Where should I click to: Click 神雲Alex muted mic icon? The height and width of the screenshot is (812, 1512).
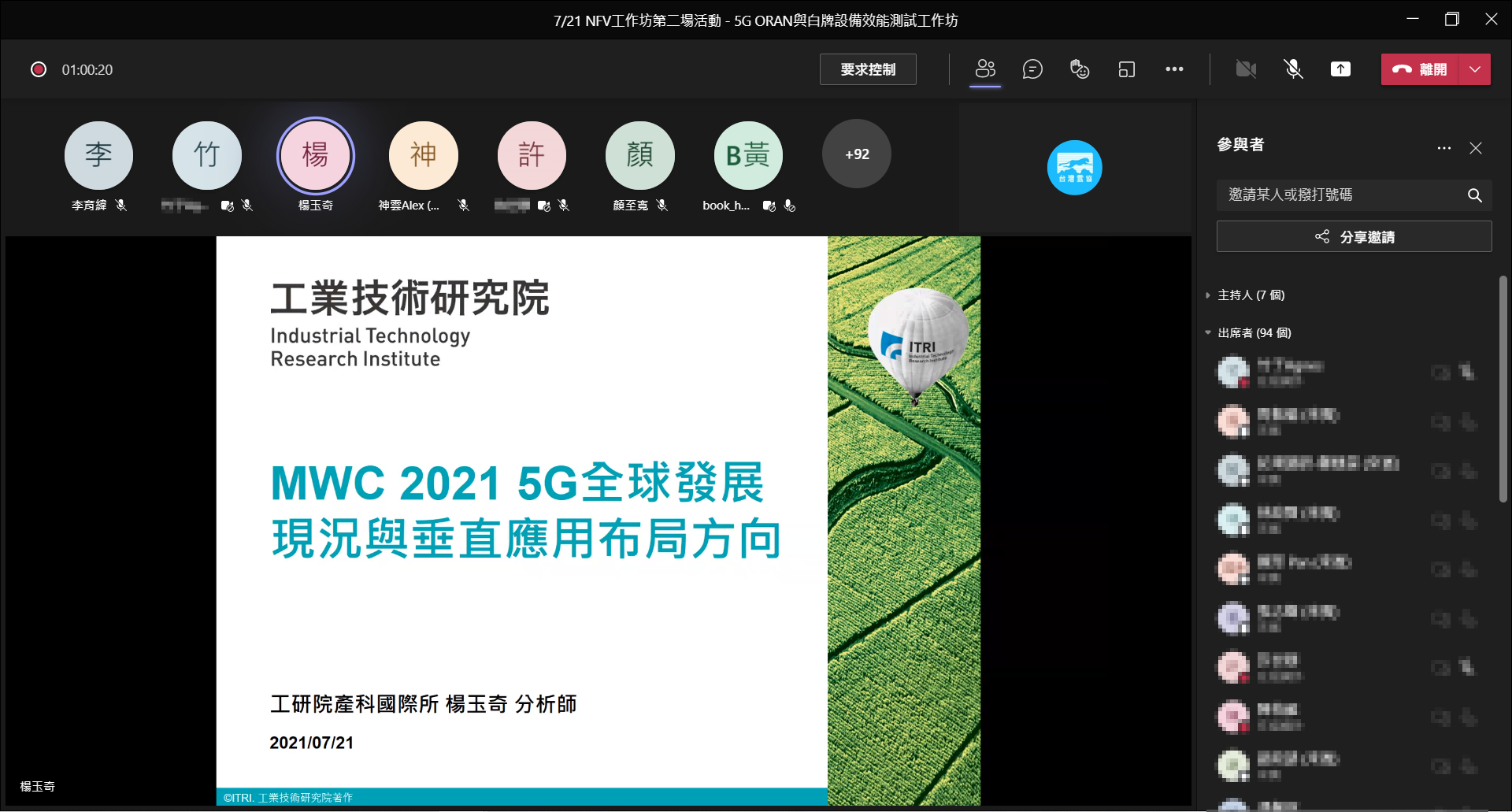(x=464, y=205)
